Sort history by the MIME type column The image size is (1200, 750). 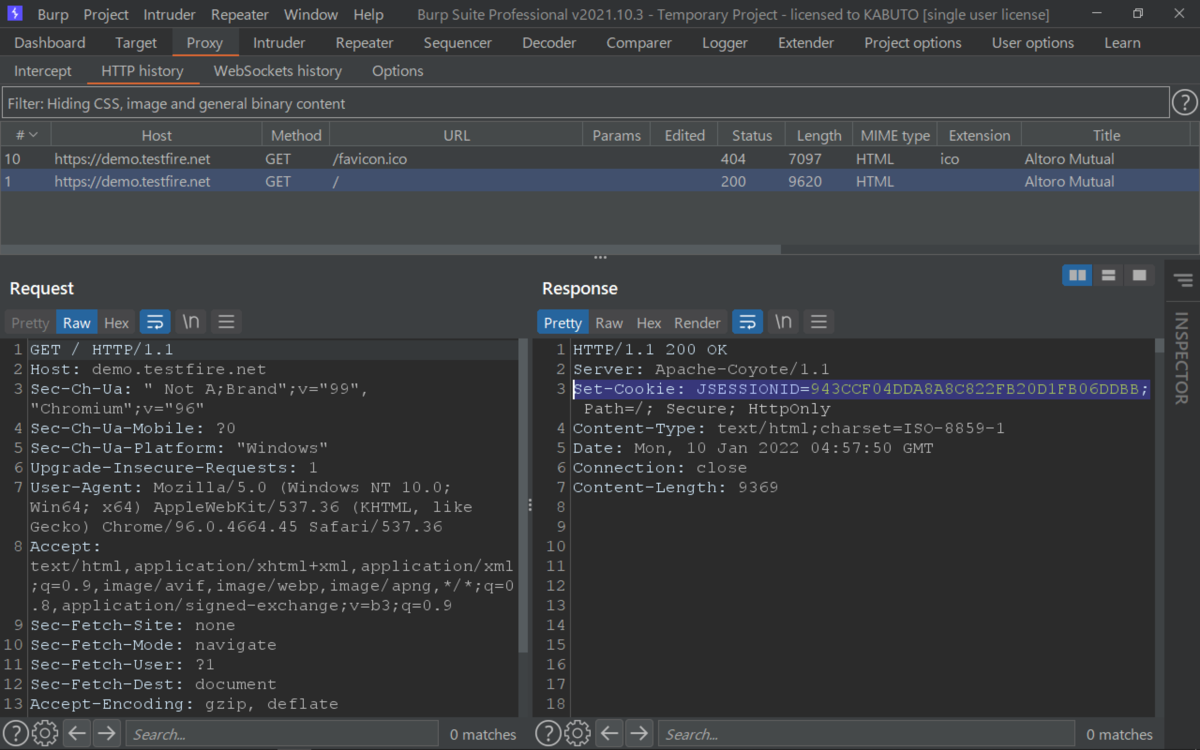coord(895,135)
